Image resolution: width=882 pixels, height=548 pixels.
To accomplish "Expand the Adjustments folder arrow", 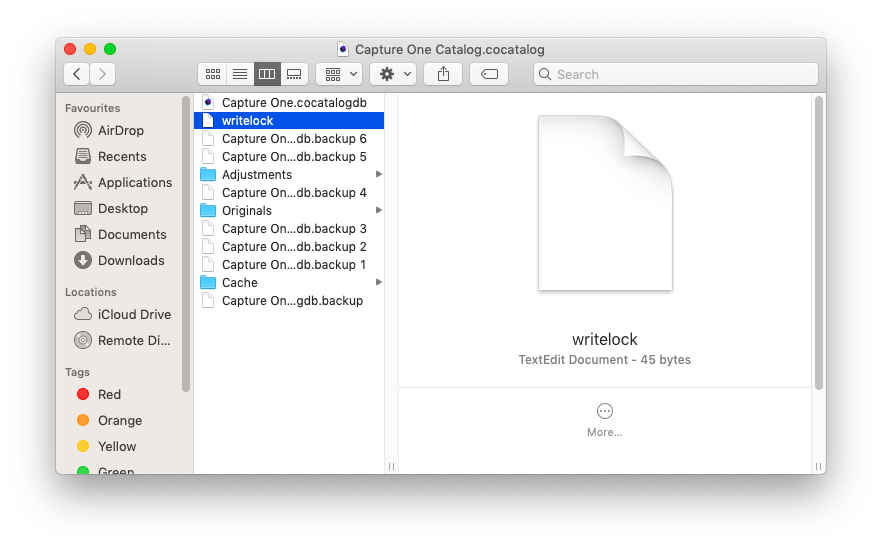I will coord(378,175).
